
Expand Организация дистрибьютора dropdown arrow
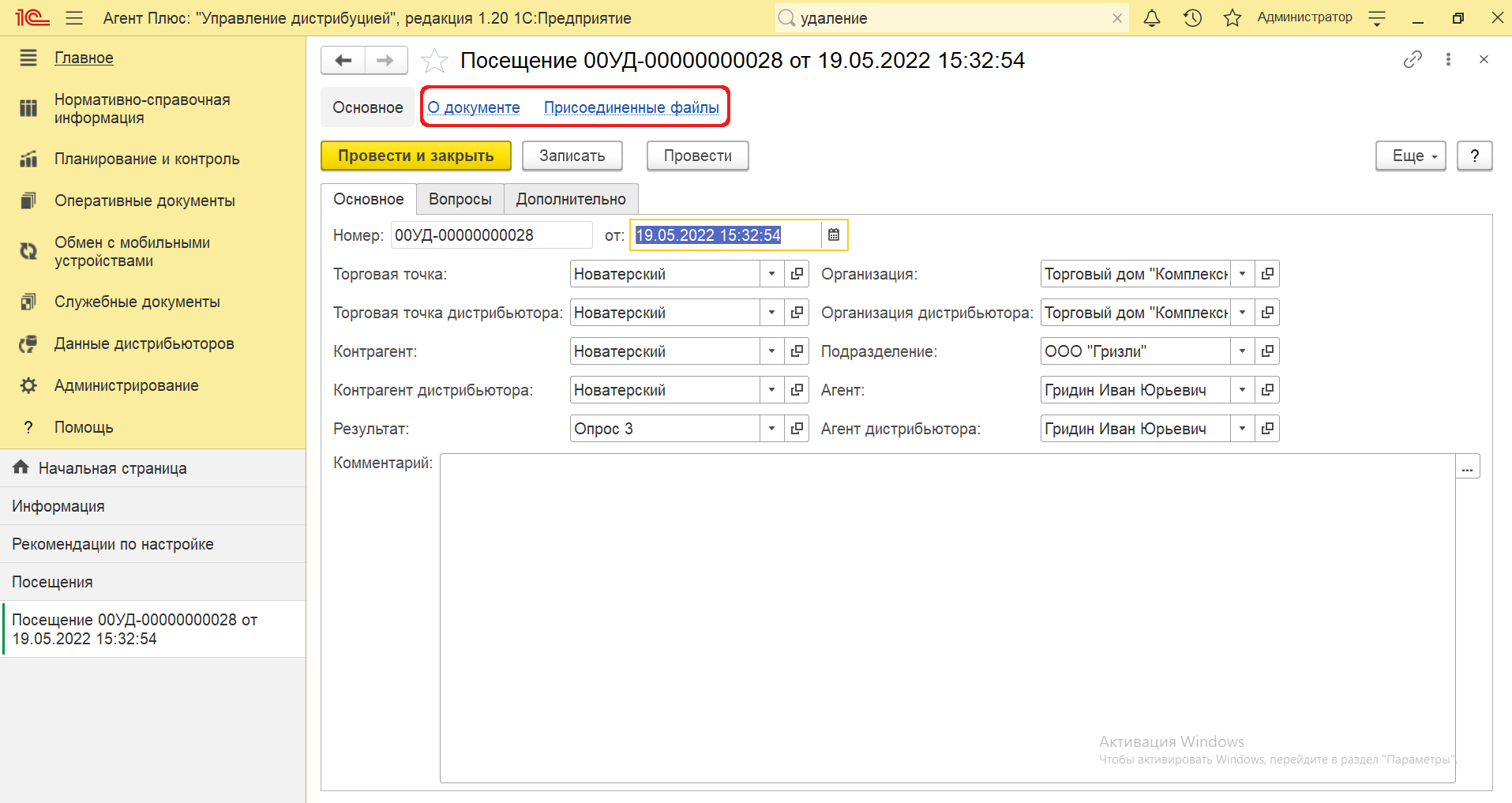point(1242,313)
